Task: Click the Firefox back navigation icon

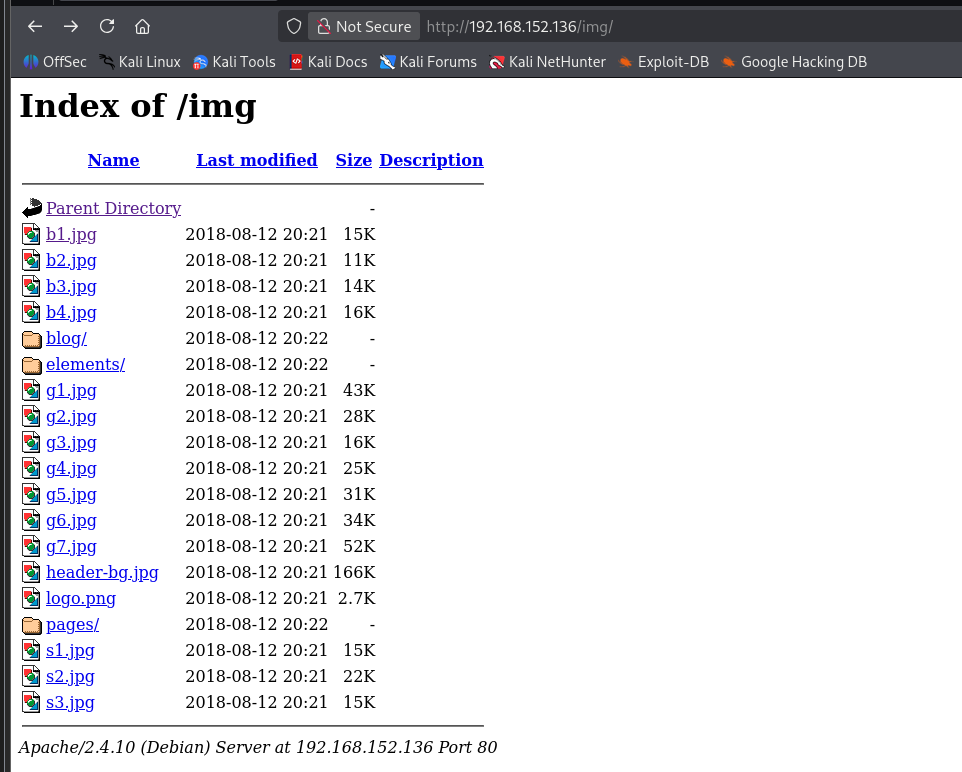Action: [x=34, y=26]
